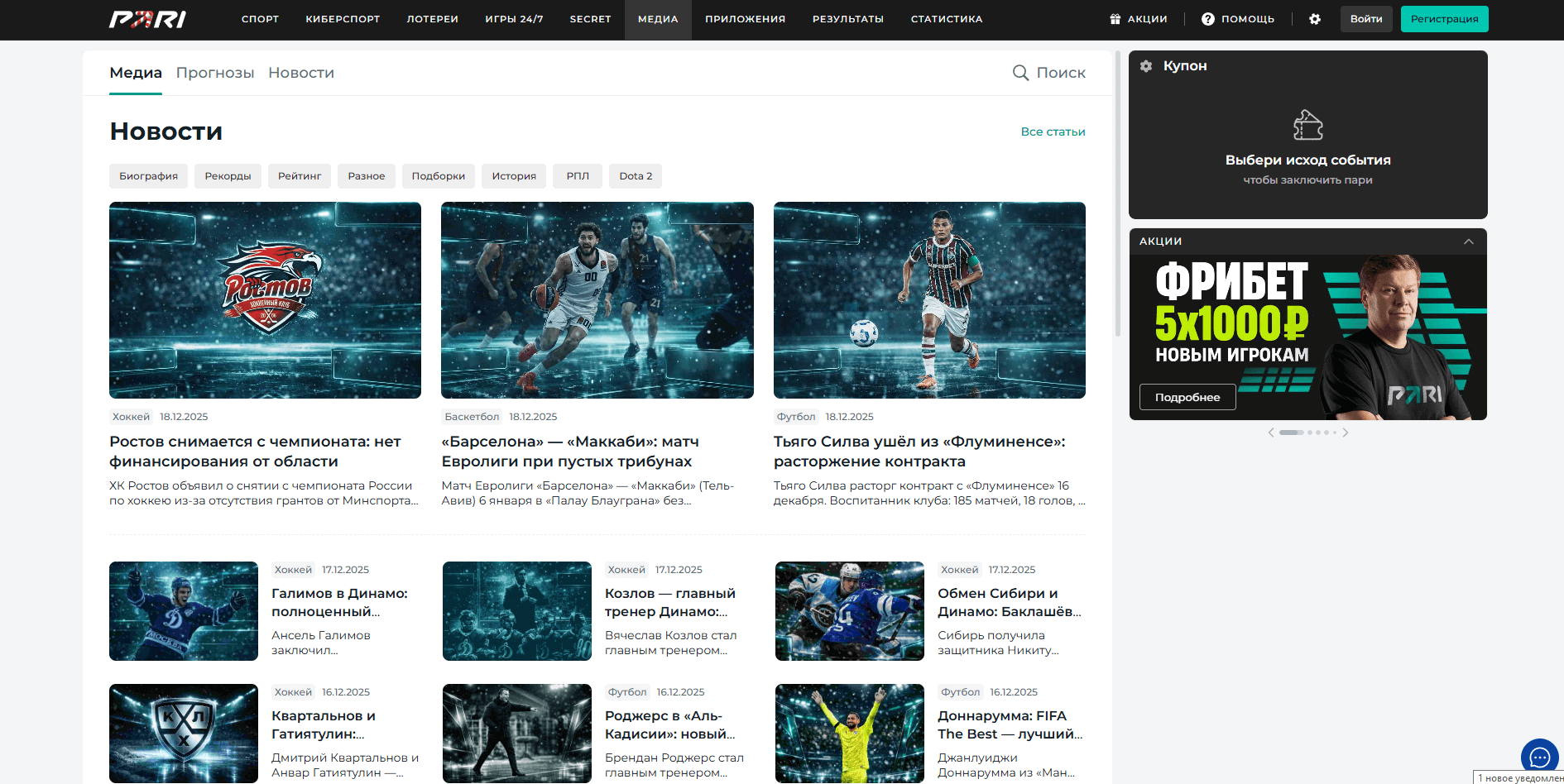Image resolution: width=1564 pixels, height=784 pixels.
Task: Click the Помощь question mark icon
Action: click(x=1207, y=19)
